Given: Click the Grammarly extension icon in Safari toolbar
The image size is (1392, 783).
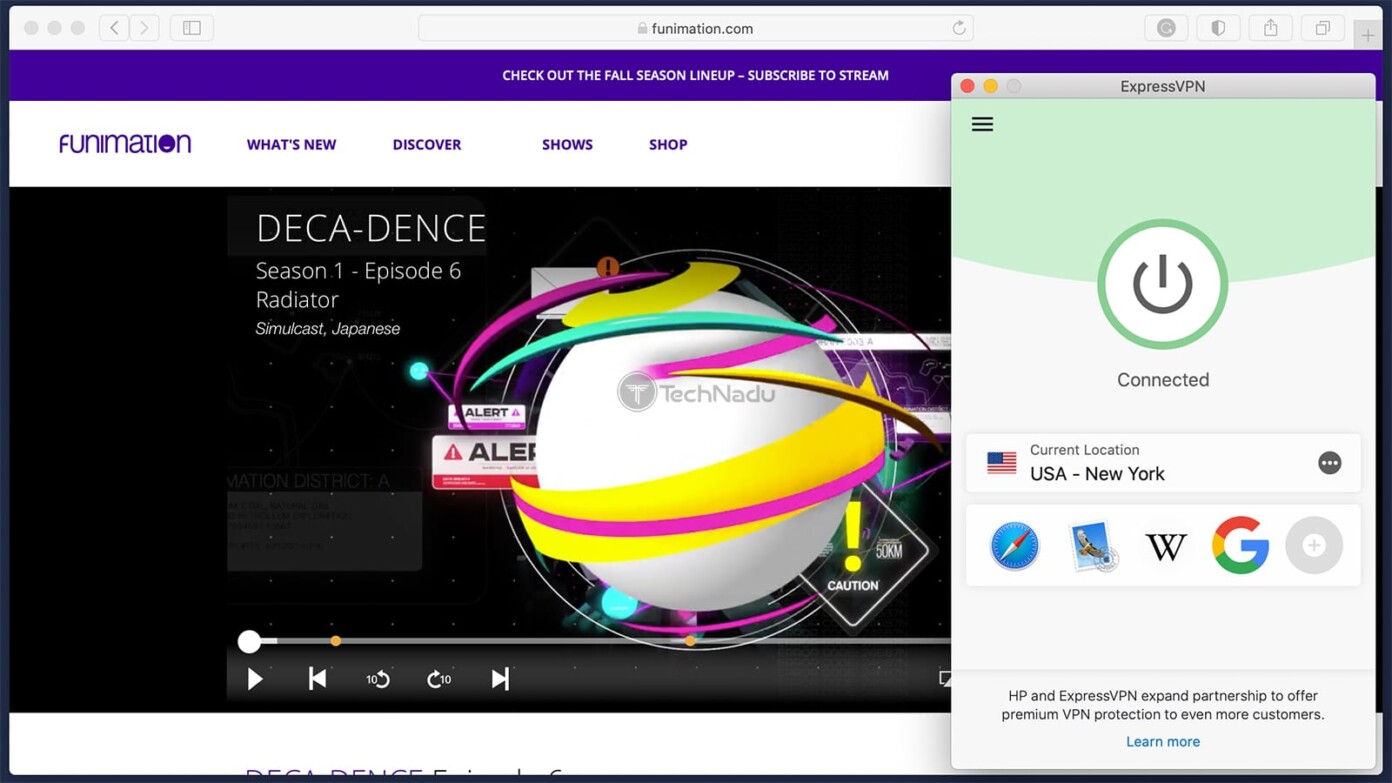Looking at the screenshot, I should coord(1166,28).
